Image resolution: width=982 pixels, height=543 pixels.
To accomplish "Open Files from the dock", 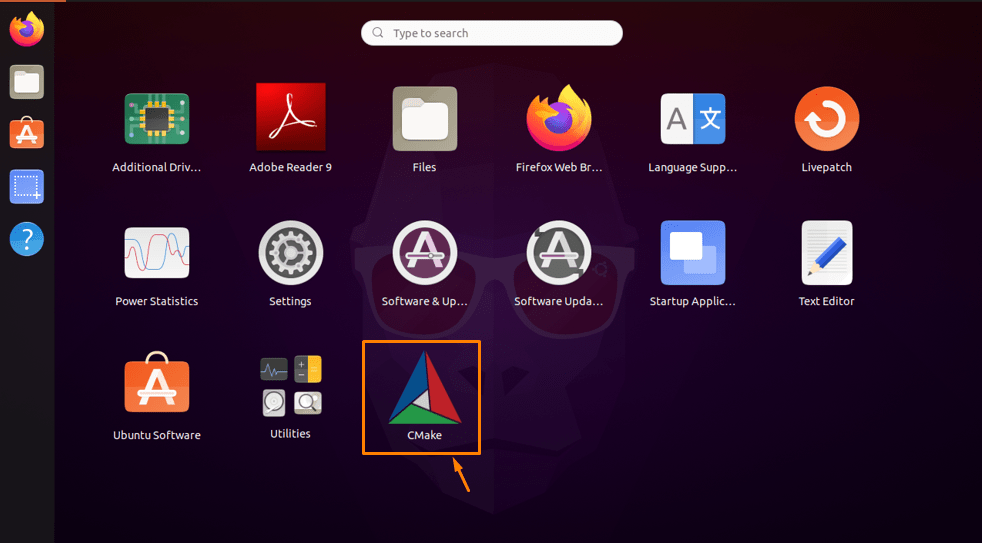I will pos(27,82).
